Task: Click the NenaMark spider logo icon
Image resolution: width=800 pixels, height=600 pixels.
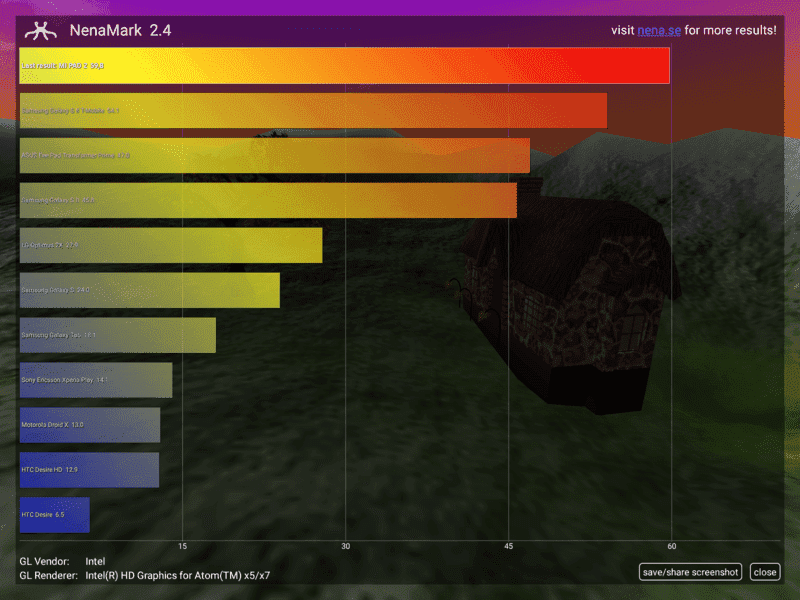Action: [x=41, y=31]
